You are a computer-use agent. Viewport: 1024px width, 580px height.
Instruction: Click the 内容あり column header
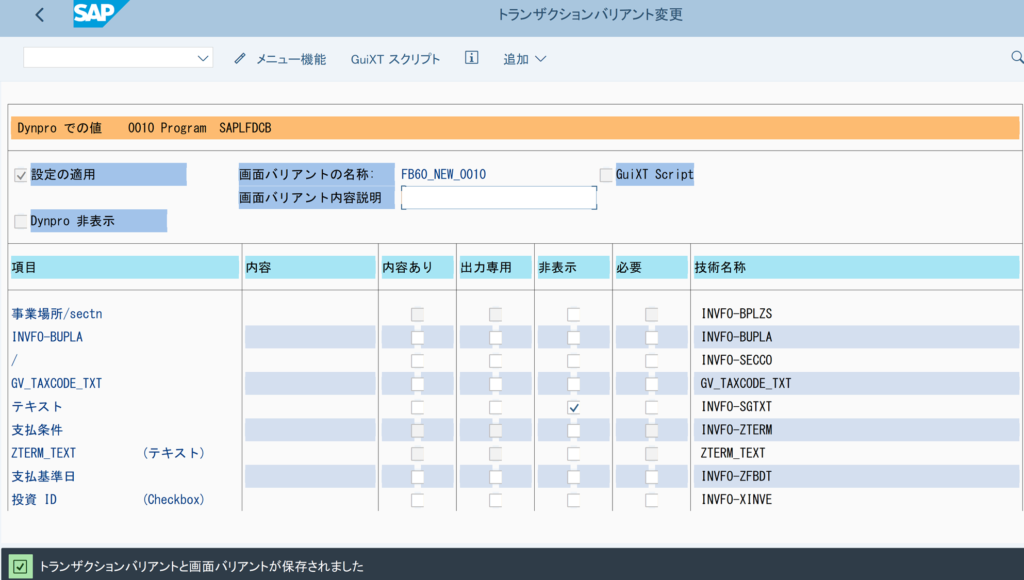417,267
